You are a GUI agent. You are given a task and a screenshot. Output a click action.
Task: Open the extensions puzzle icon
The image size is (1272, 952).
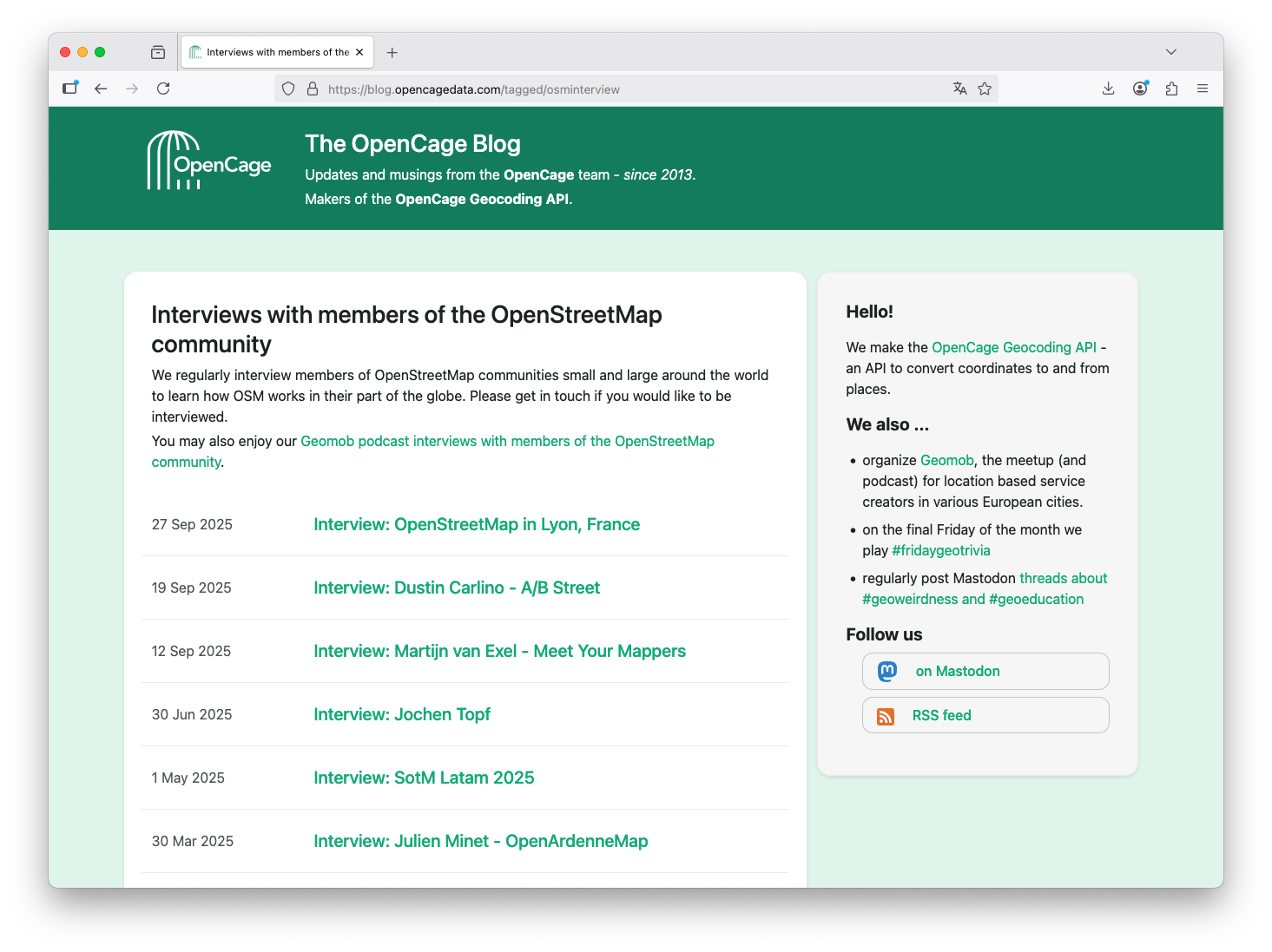click(x=1171, y=89)
